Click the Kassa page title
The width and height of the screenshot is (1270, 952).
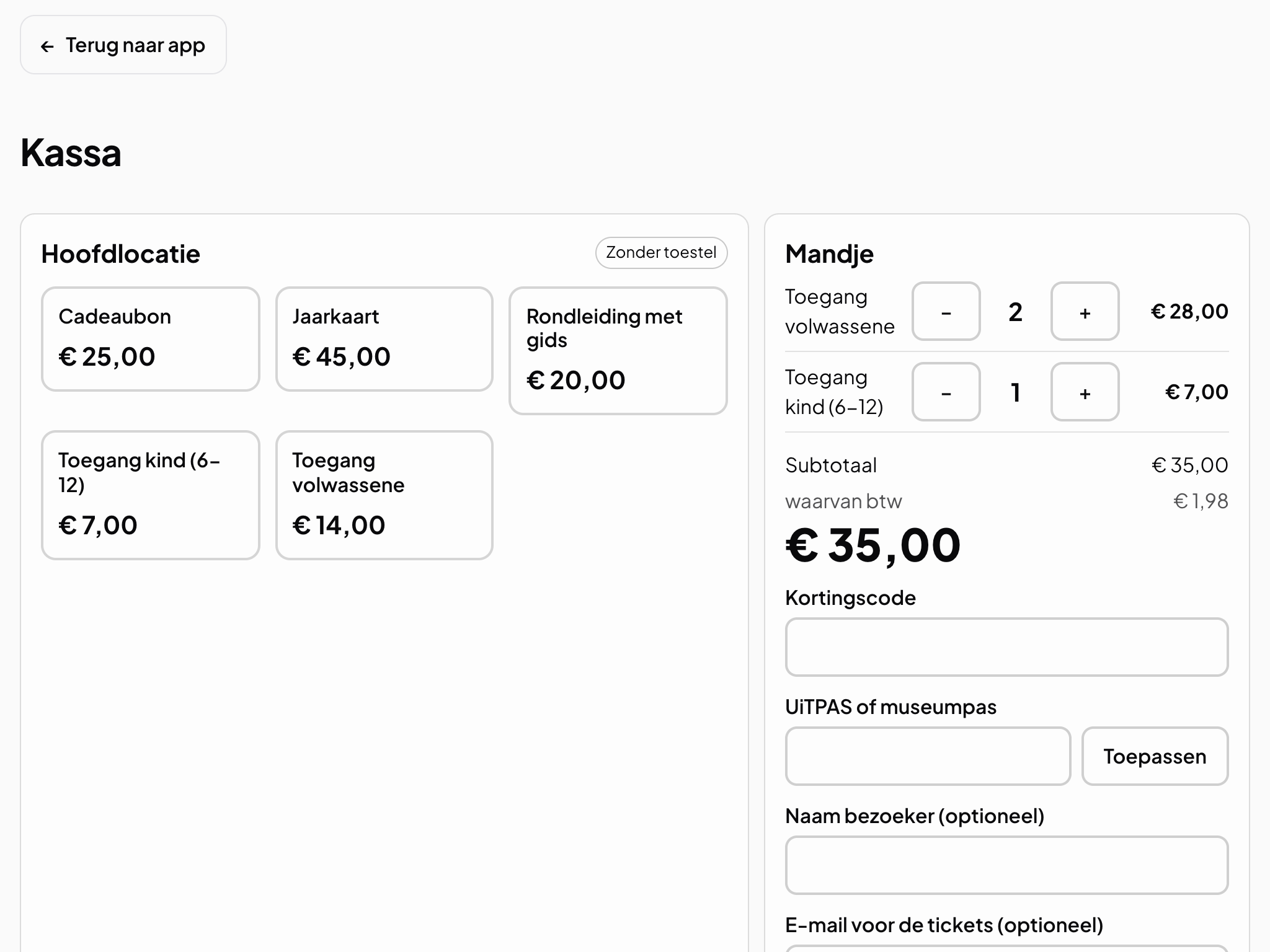(x=71, y=152)
